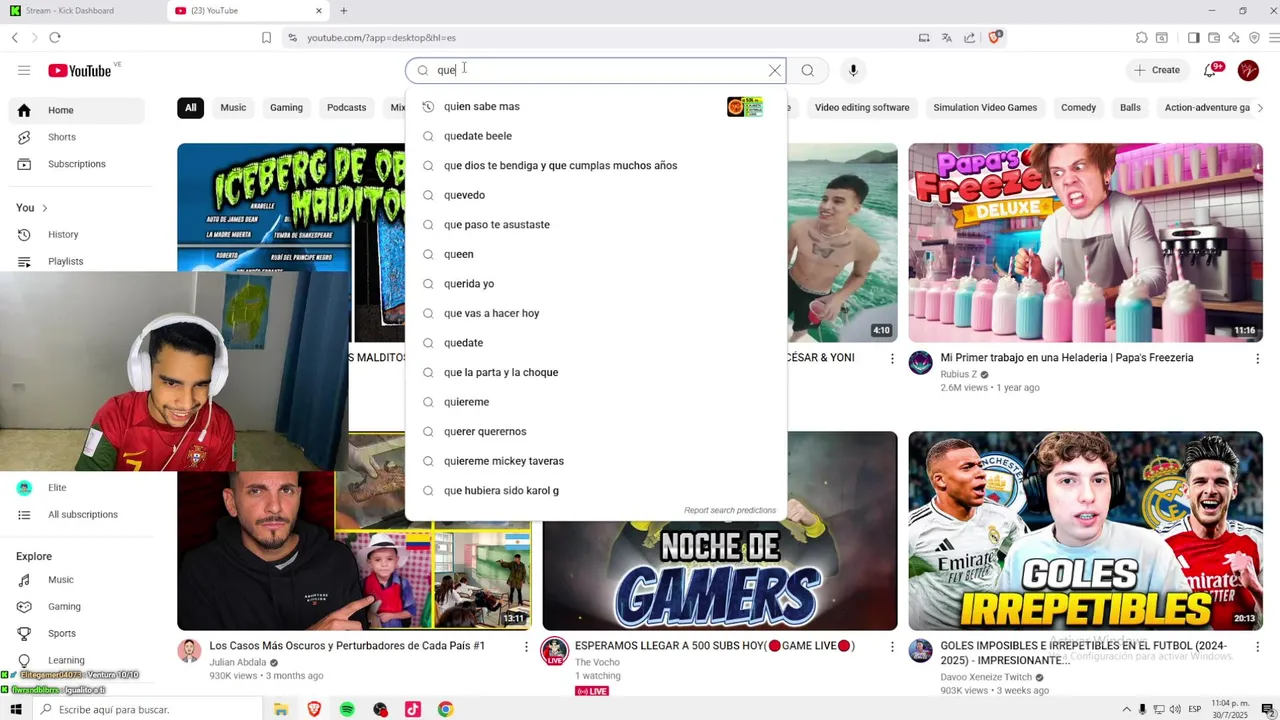The width and height of the screenshot is (1280, 720).
Task: Click the Create button
Action: coord(1157,70)
